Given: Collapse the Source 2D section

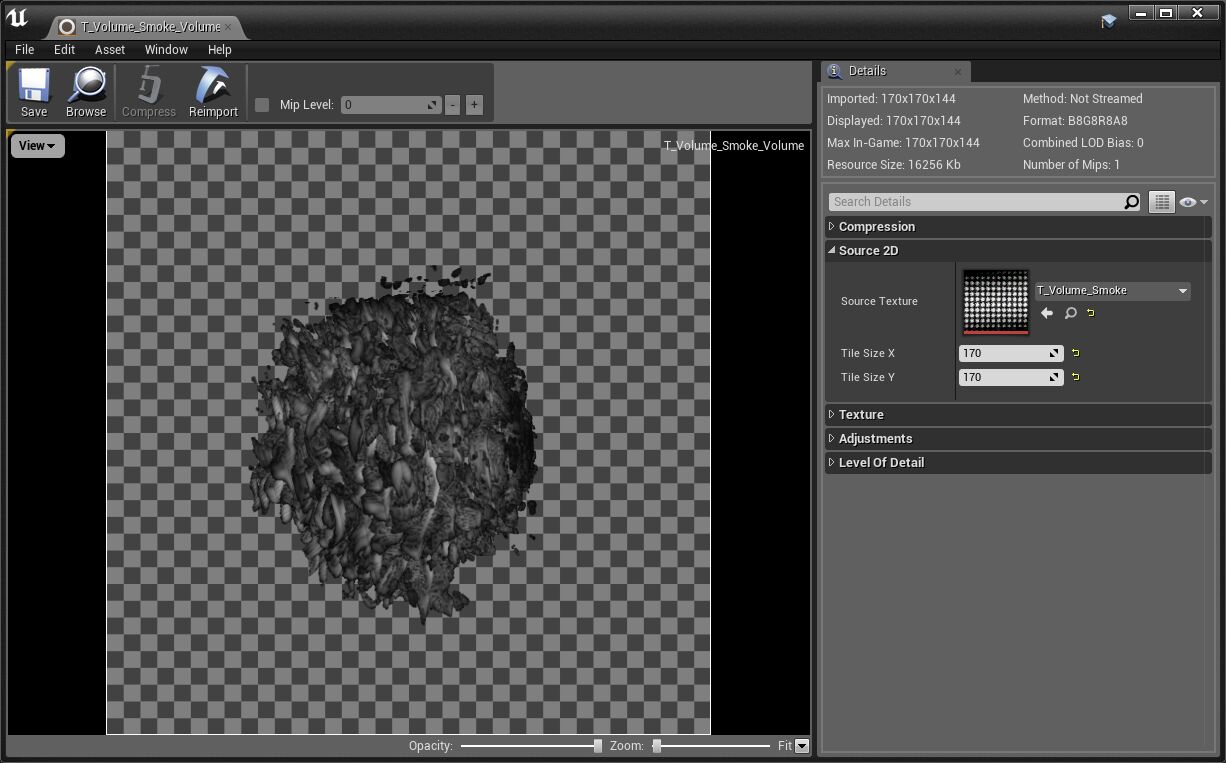Looking at the screenshot, I should pyautogui.click(x=868, y=251).
